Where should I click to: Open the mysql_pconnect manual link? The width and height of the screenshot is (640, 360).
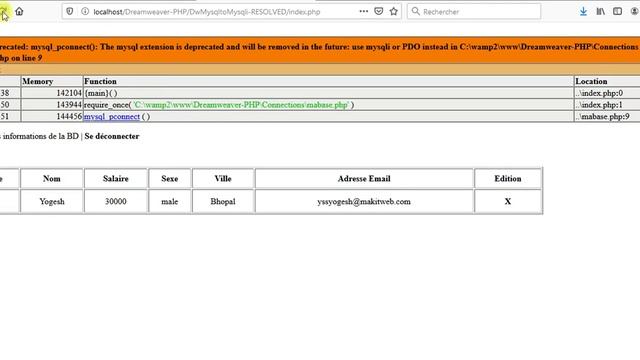point(112,117)
